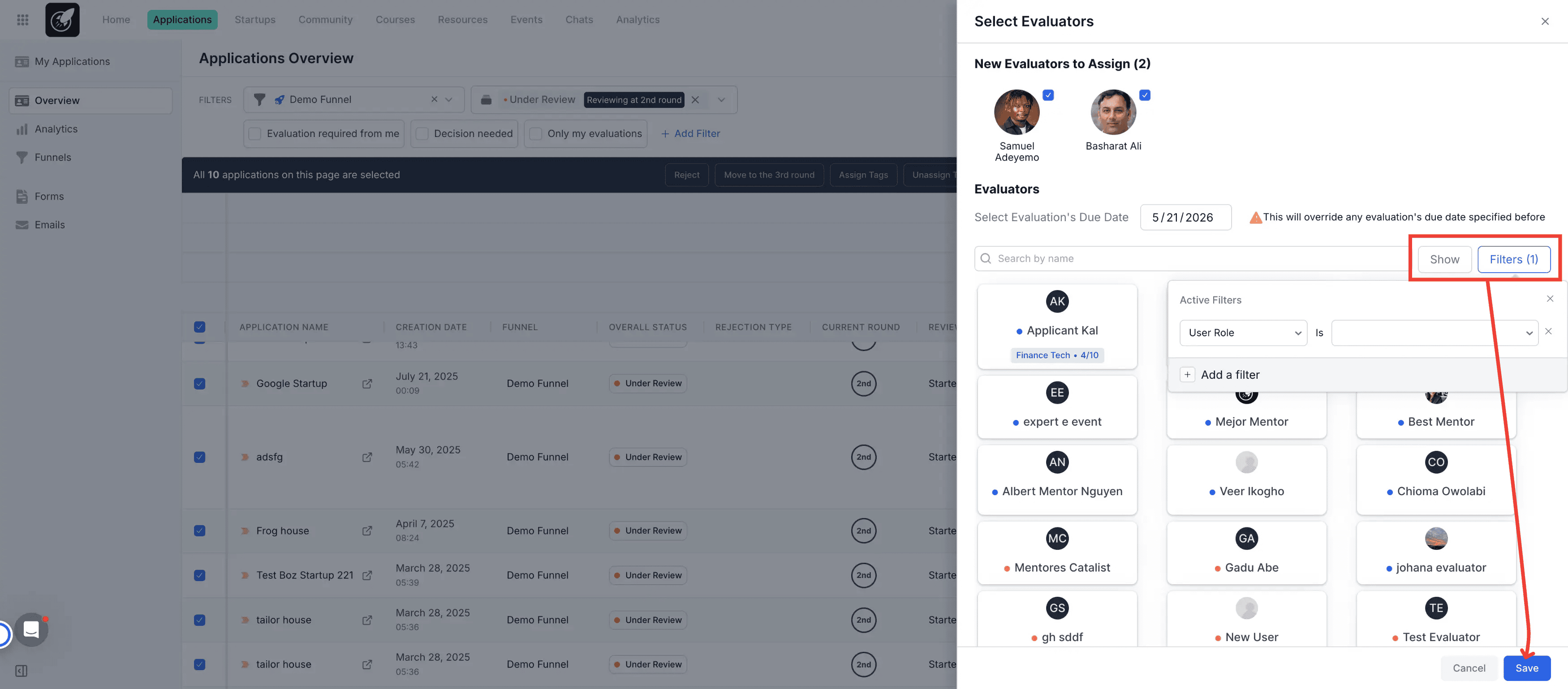This screenshot has width=1568, height=689.
Task: Pick the Chioma Owolabi evaluator card
Action: [1436, 480]
